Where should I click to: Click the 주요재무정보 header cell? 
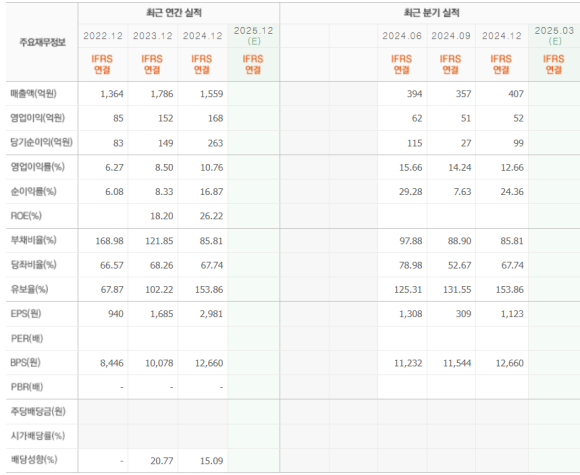(x=42, y=42)
